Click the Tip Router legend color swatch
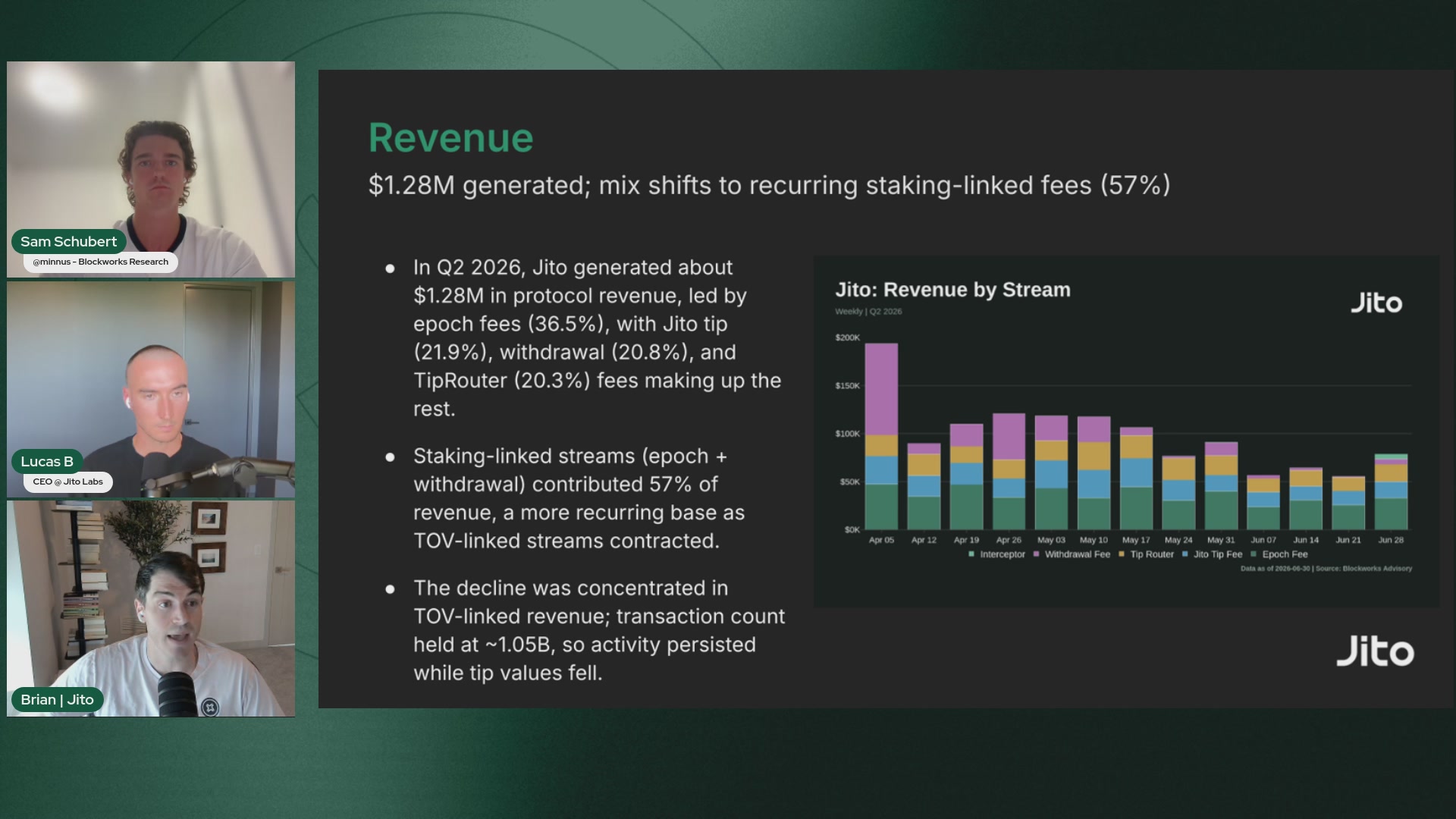The width and height of the screenshot is (1456, 819). tap(1122, 554)
